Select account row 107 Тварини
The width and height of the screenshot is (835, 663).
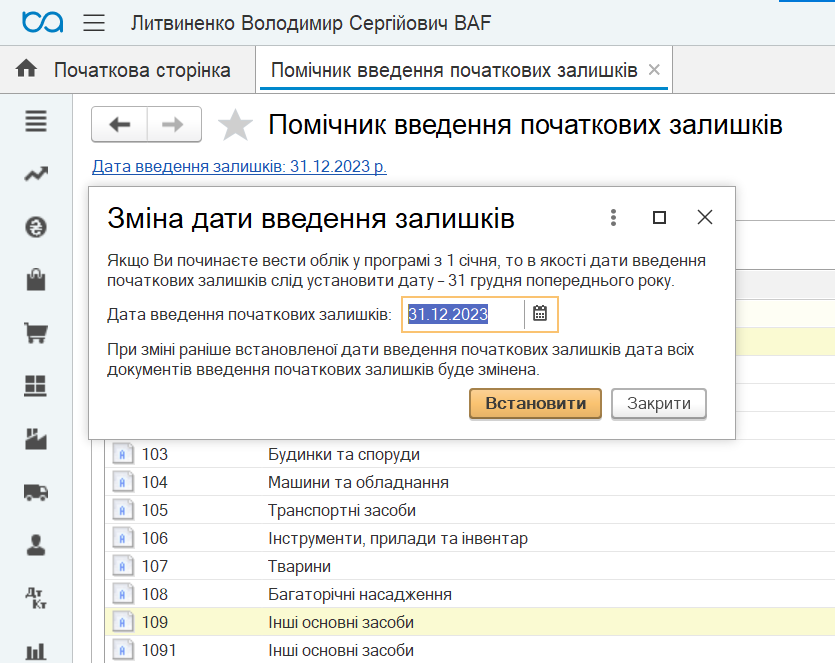[470, 566]
